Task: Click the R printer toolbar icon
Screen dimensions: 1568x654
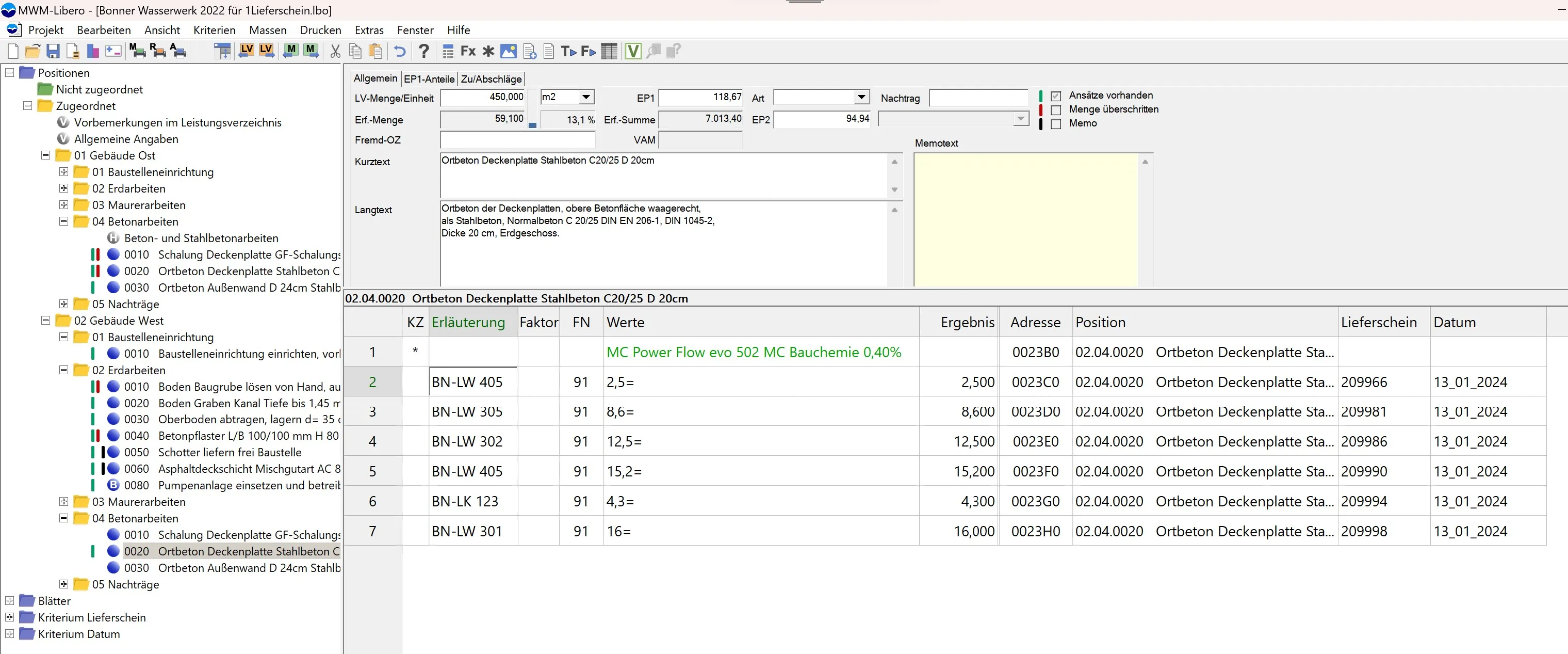Action: 158,51
